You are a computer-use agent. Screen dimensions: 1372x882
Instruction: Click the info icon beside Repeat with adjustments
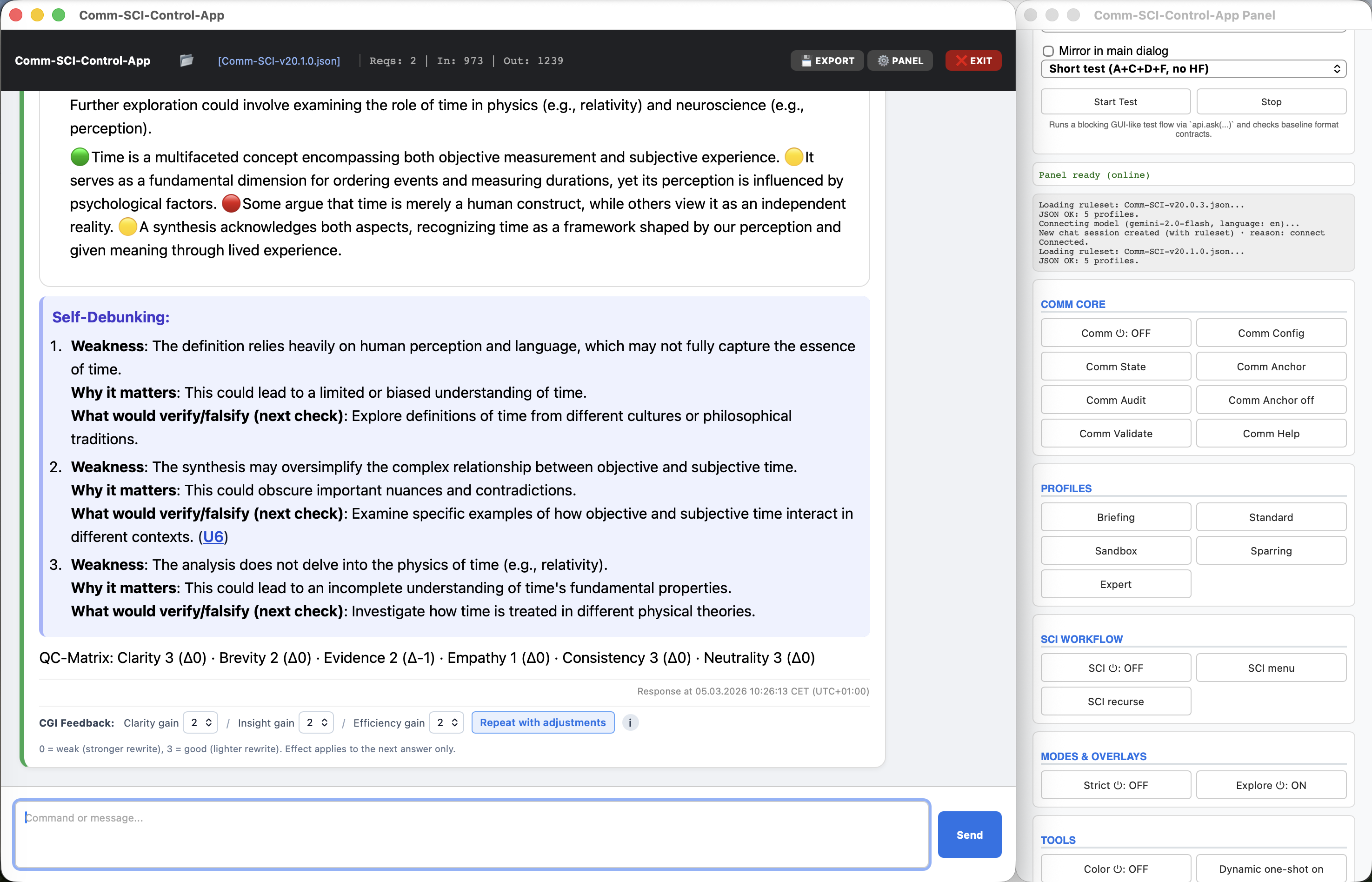(x=630, y=722)
